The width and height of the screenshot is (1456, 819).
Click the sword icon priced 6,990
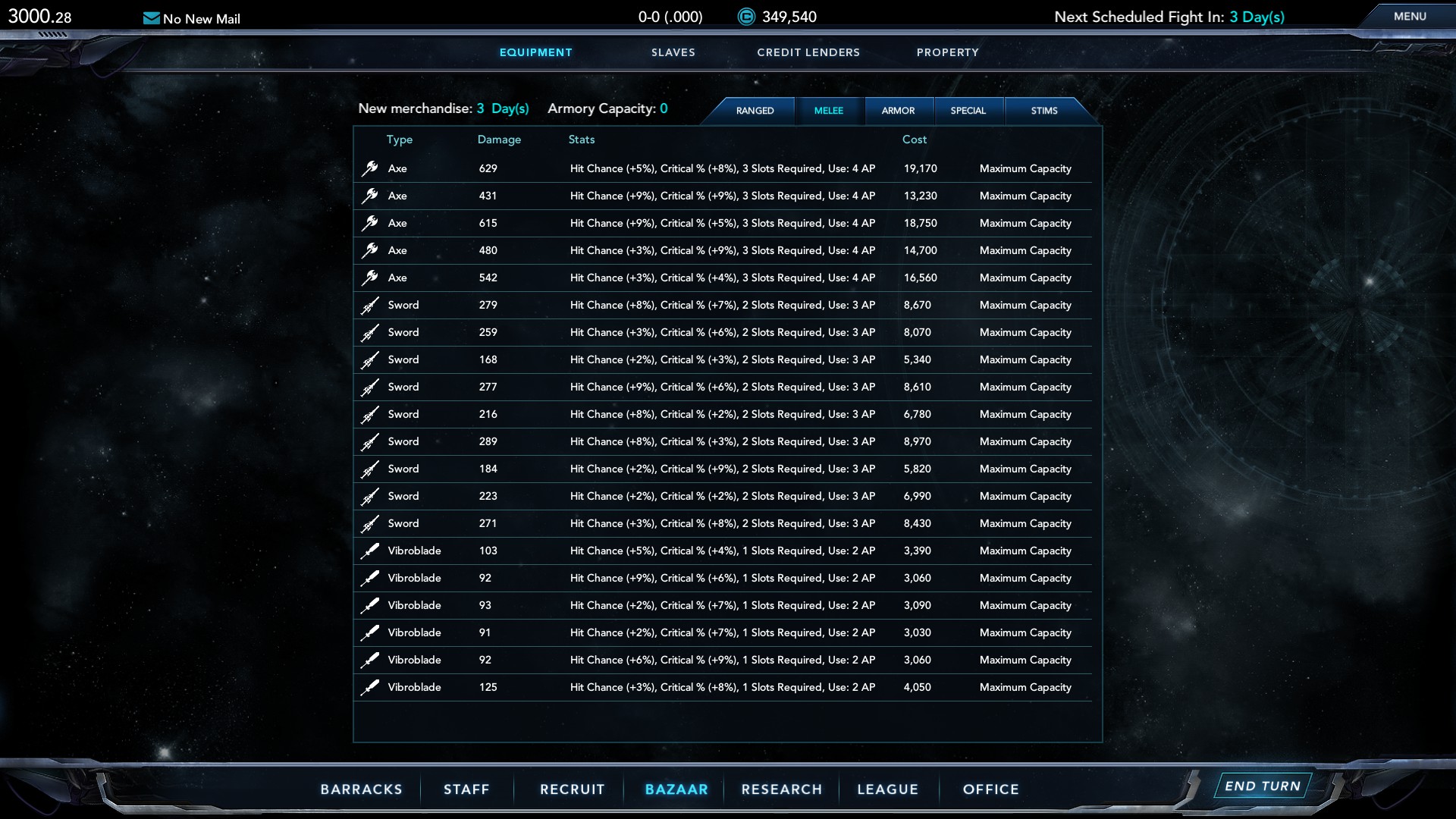pos(369,496)
